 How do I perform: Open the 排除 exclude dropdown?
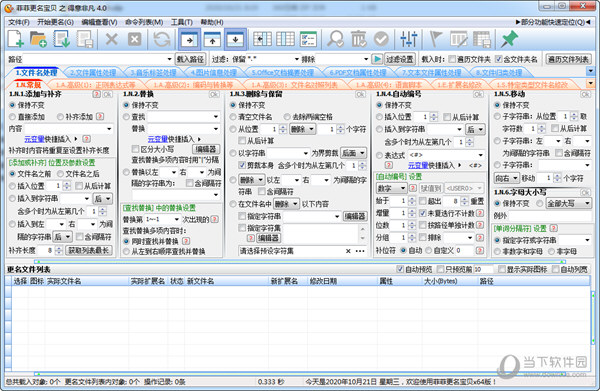coord(365,59)
